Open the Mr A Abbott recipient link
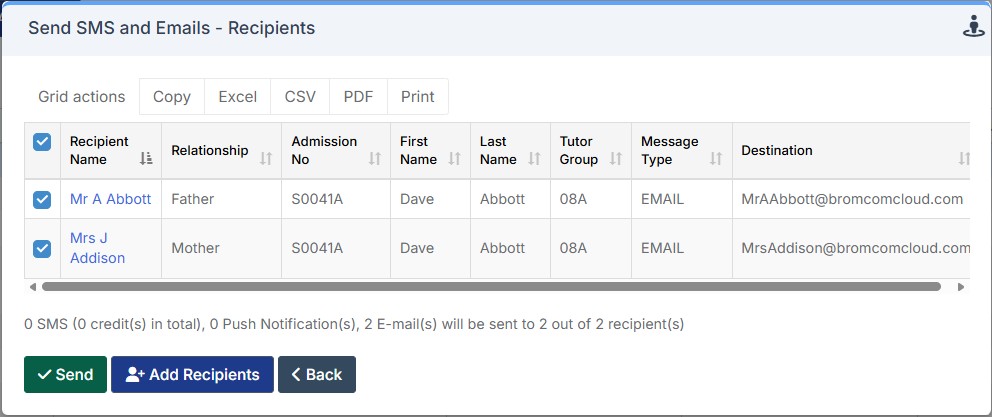The image size is (992, 417). point(110,199)
